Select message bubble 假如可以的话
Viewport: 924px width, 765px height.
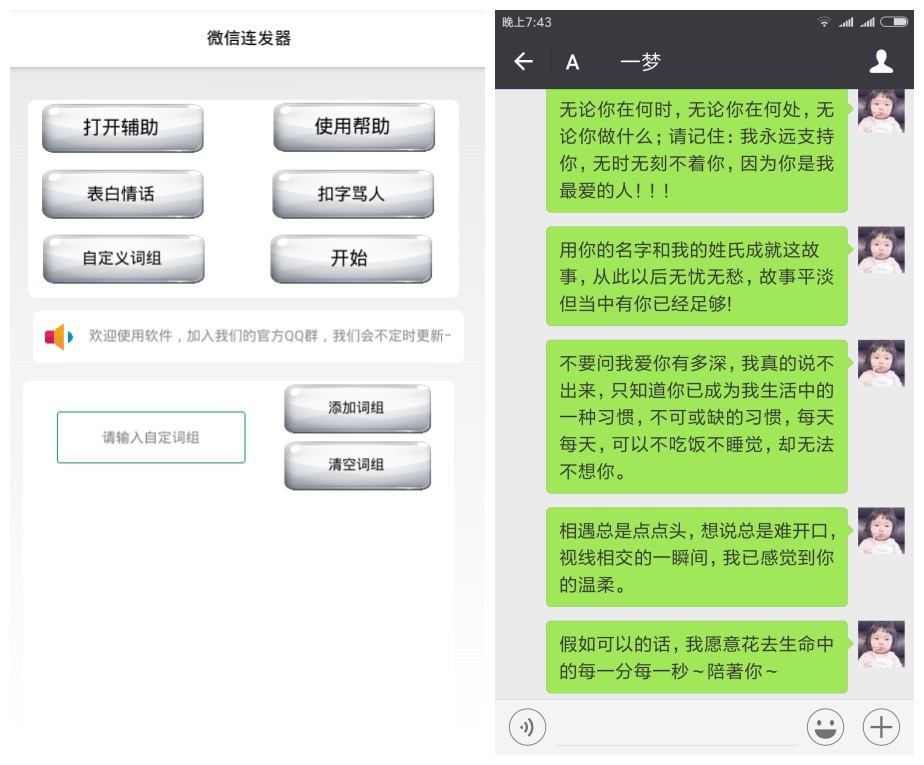[x=697, y=657]
